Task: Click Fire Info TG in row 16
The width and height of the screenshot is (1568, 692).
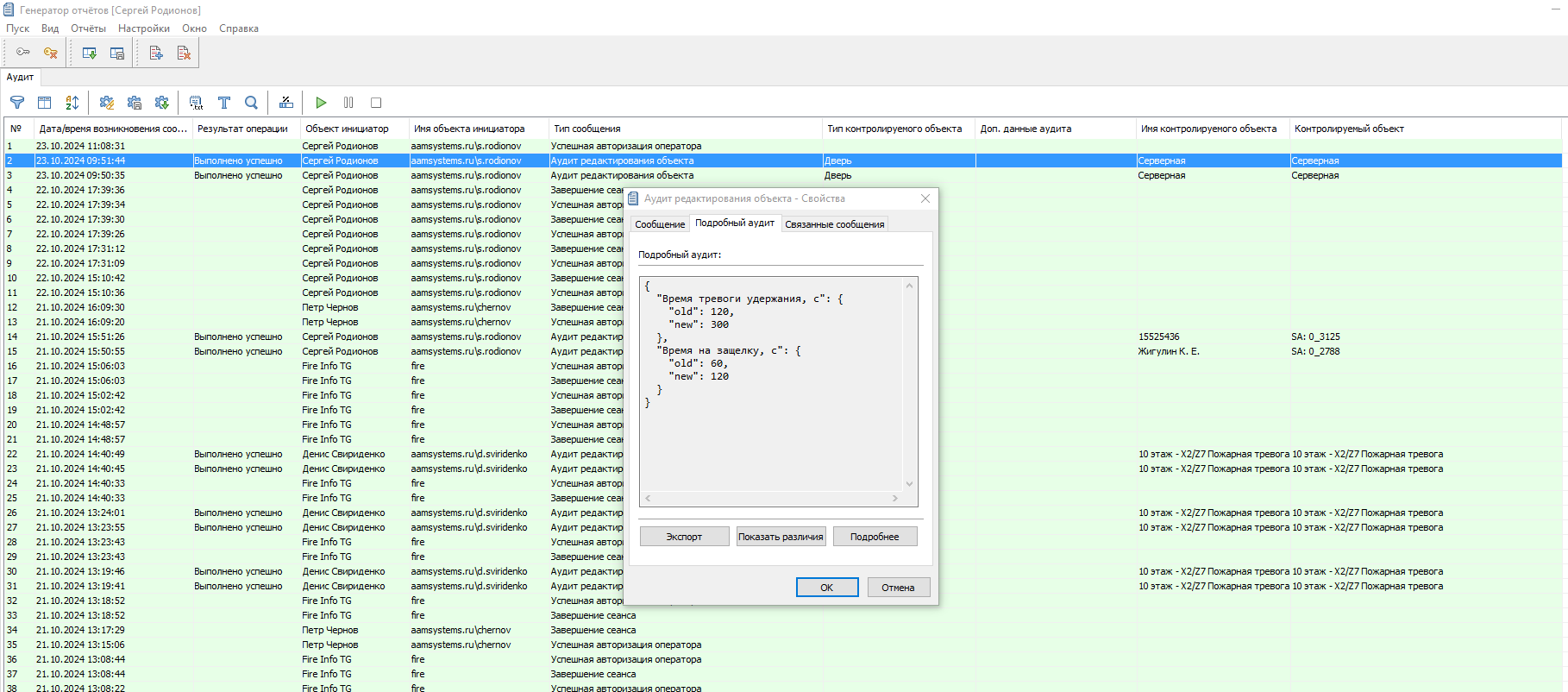Action: tap(327, 366)
